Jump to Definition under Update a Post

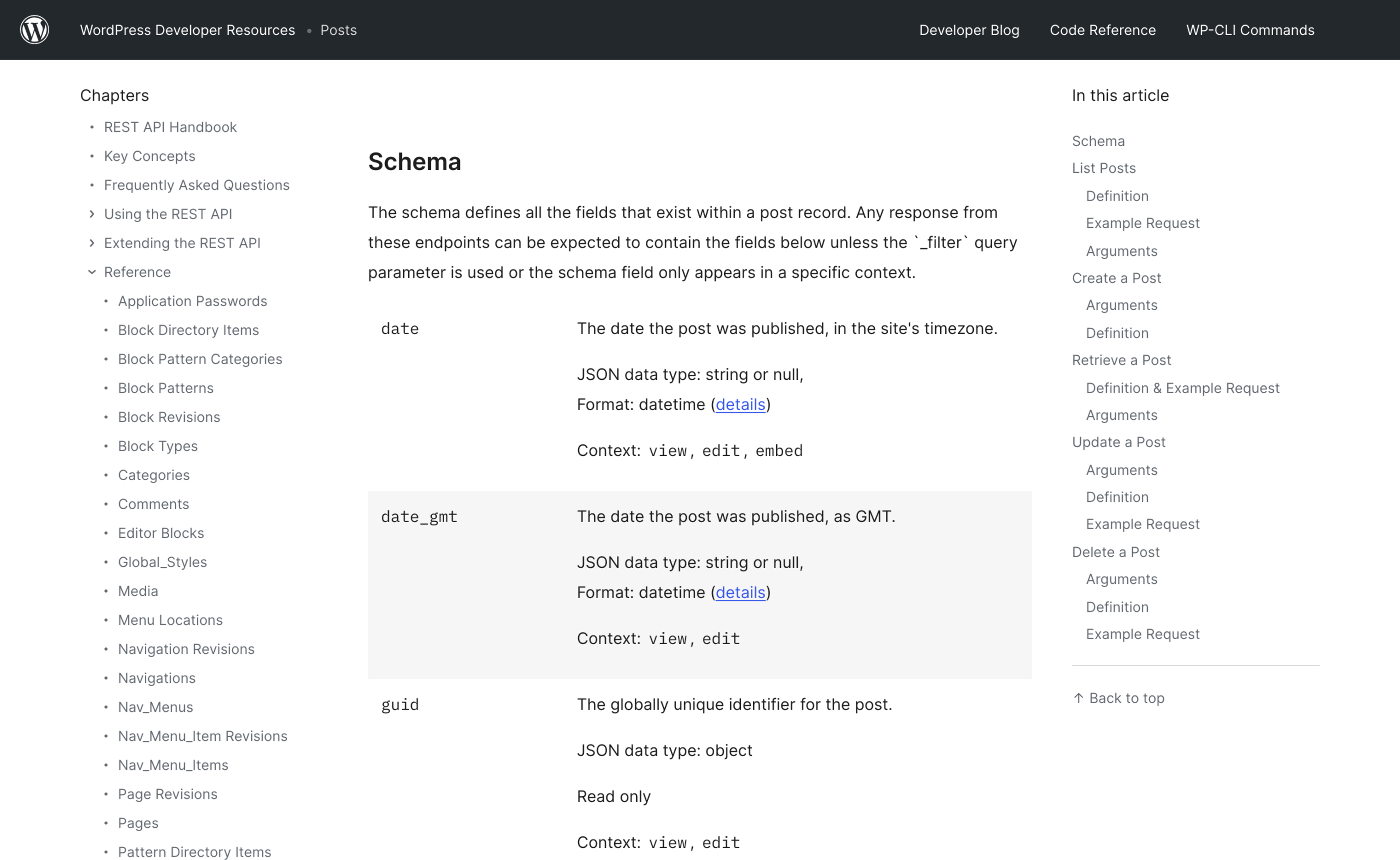[x=1117, y=497]
